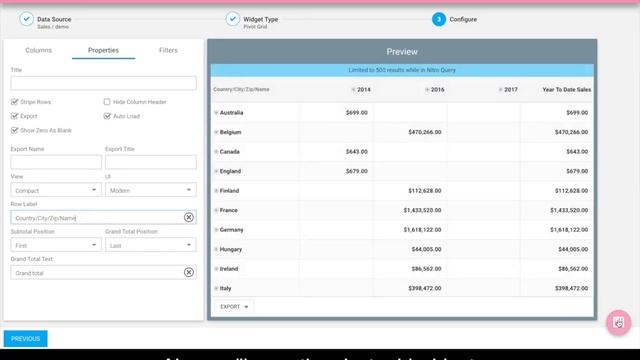Click the $470,266.00 cell under 2016
This screenshot has height=360, width=640.
tap(424, 132)
